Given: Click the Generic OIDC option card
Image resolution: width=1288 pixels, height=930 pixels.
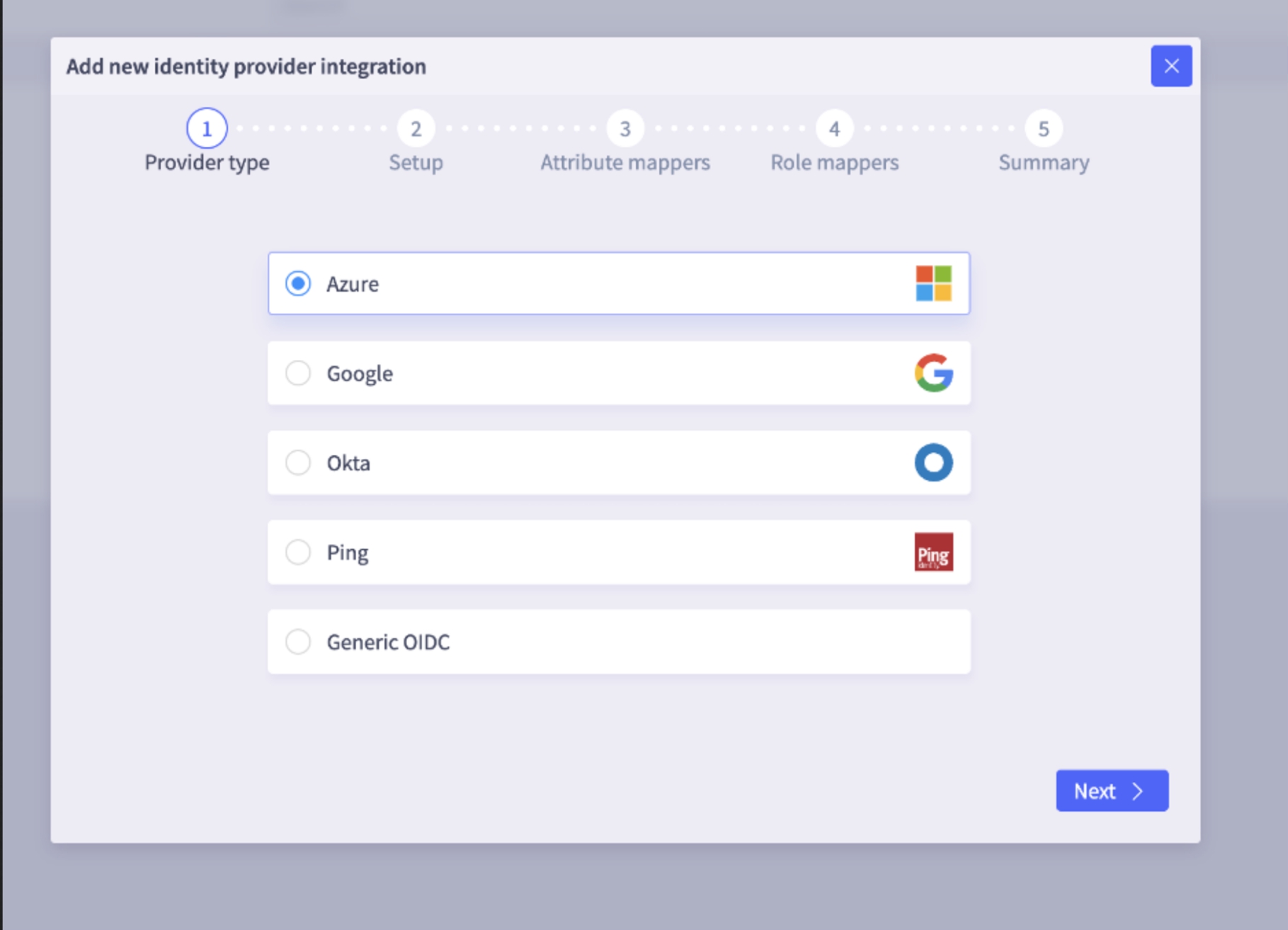Looking at the screenshot, I should click(x=619, y=642).
